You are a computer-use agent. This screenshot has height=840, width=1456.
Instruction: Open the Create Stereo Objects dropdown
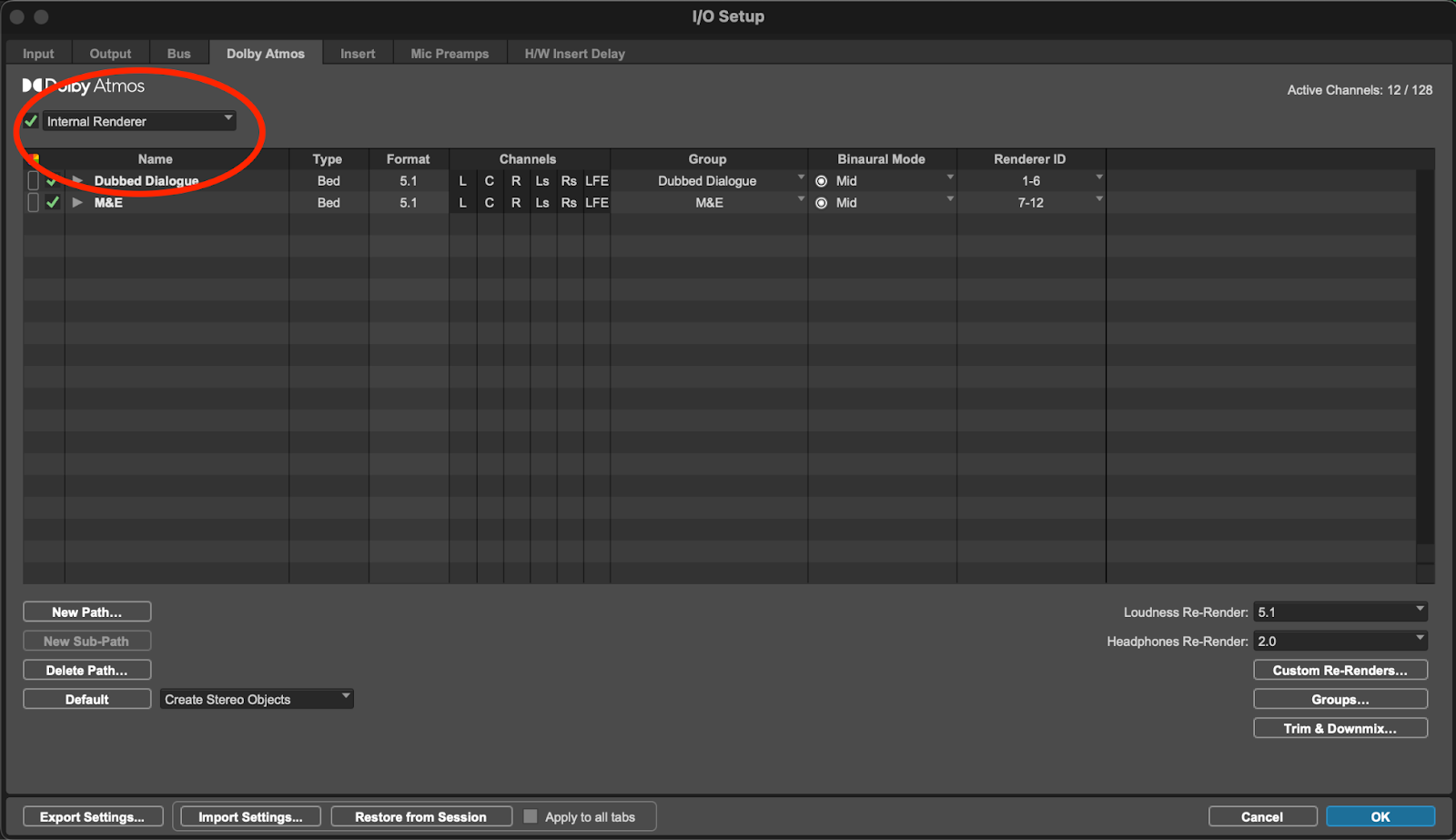(x=257, y=700)
